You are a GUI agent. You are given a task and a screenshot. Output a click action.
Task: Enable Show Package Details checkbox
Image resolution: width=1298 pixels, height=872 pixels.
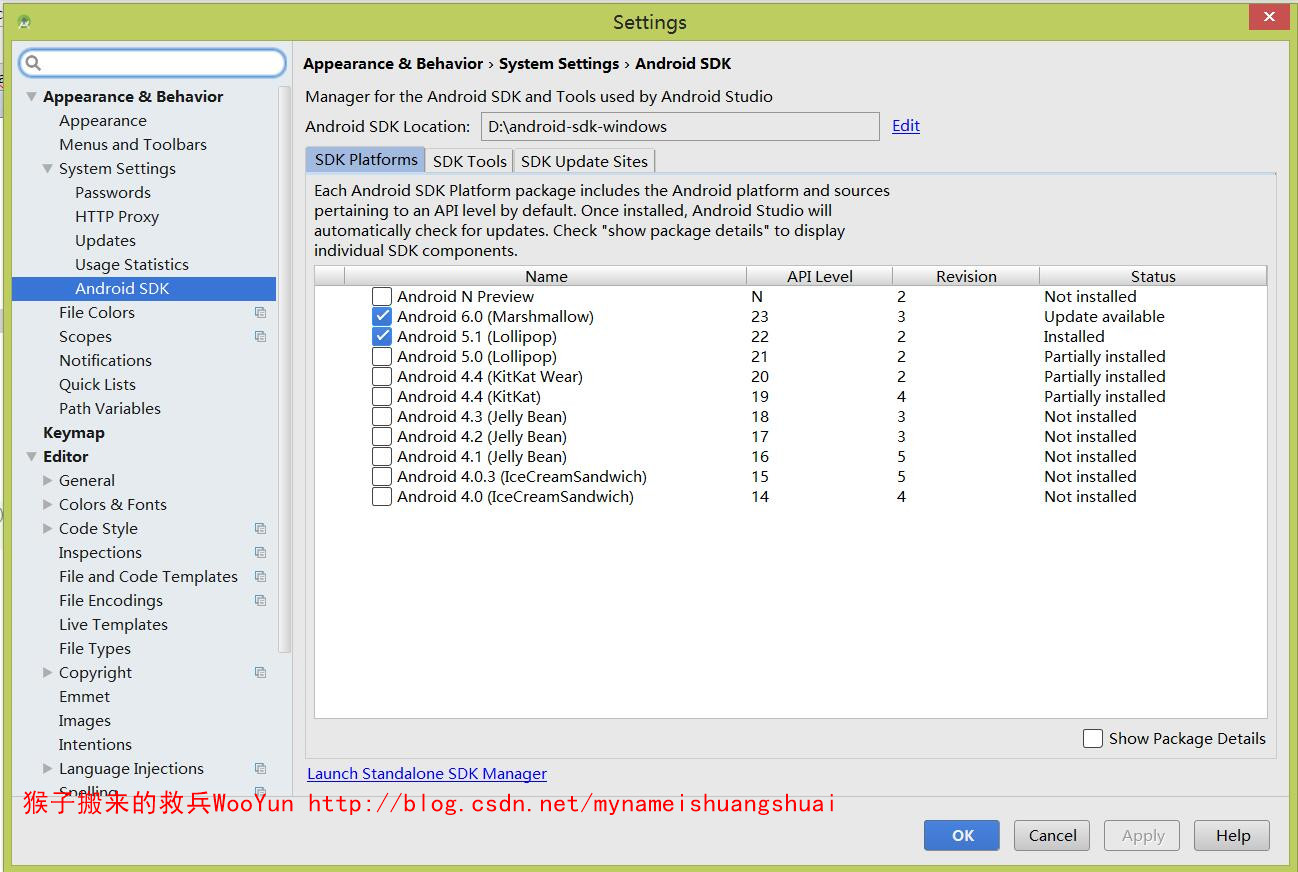1093,738
